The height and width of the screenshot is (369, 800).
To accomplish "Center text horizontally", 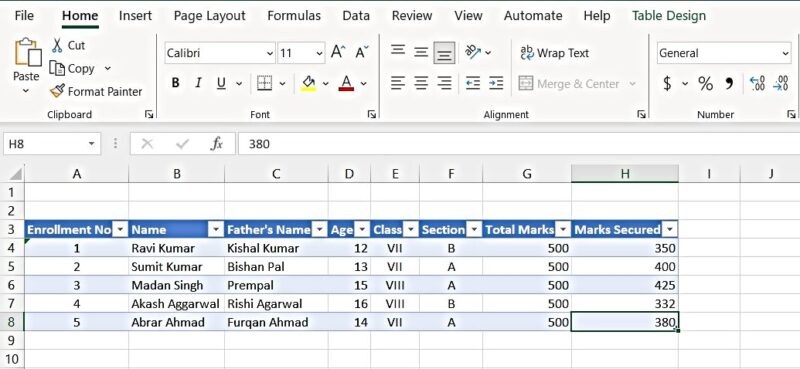I will pos(421,83).
